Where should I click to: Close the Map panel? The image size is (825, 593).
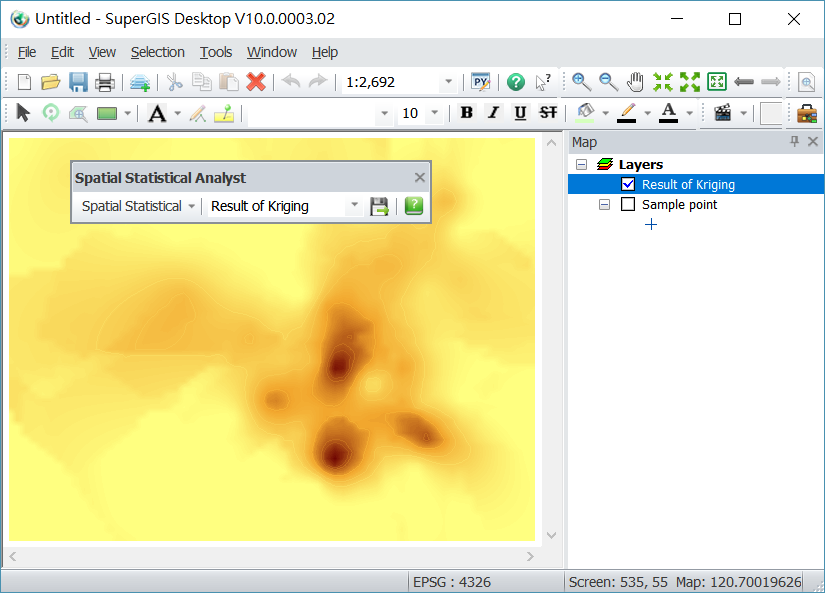point(813,141)
